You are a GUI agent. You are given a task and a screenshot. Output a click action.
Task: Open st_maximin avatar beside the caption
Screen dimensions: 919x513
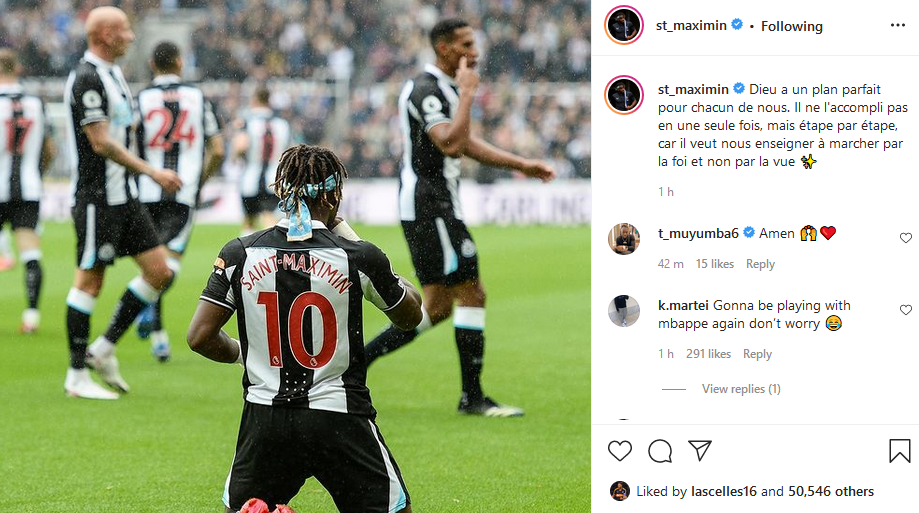point(624,94)
